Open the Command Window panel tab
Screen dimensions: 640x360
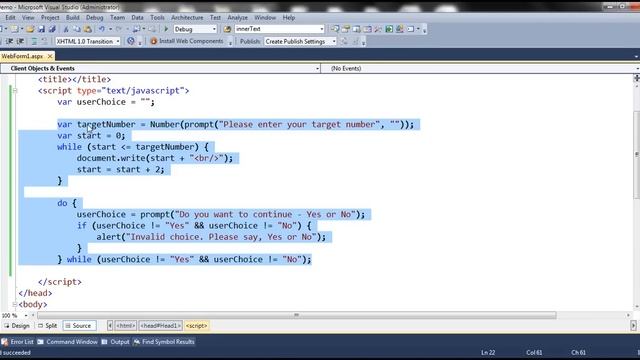[x=68, y=342]
